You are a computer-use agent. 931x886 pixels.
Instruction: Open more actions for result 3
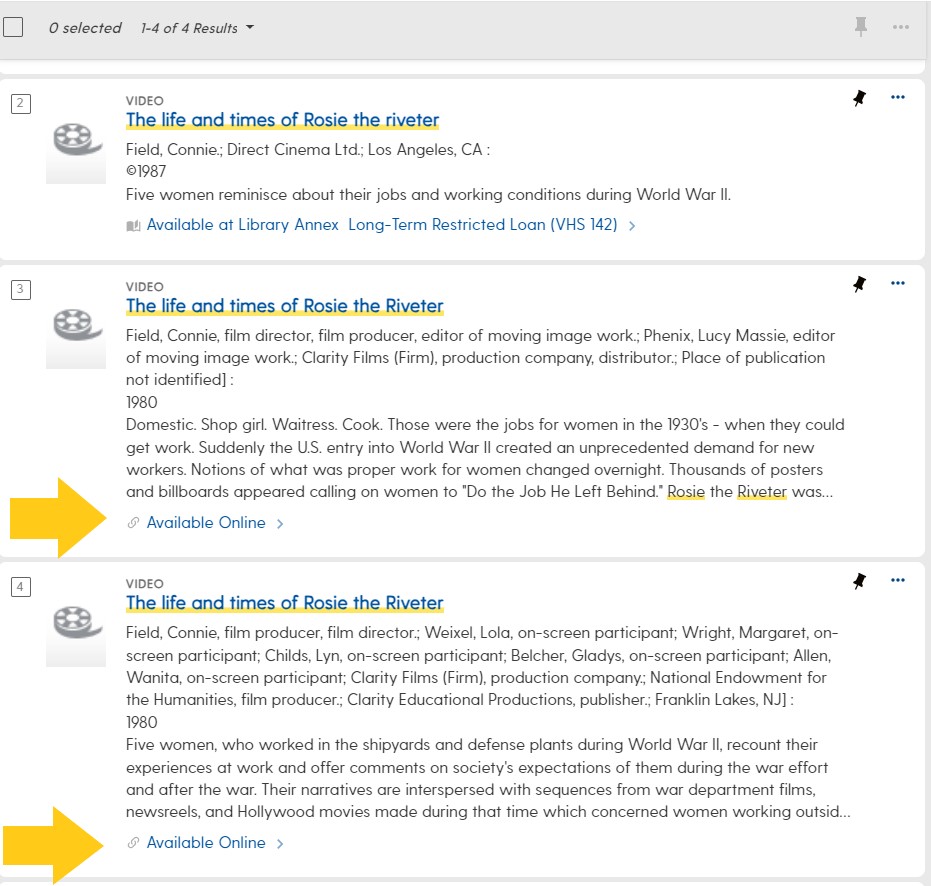[898, 283]
